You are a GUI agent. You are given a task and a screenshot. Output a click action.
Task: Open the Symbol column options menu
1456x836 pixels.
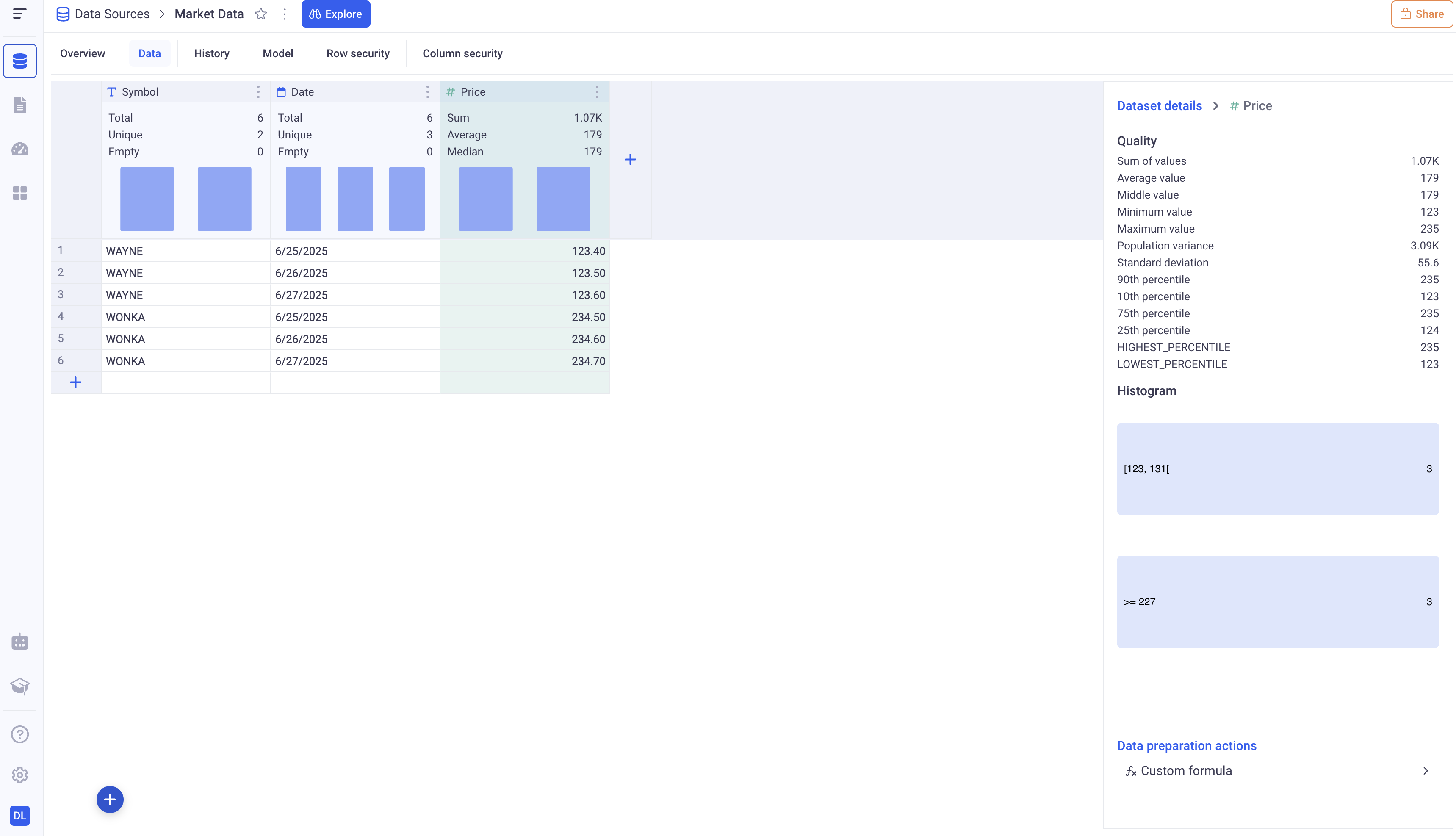pos(258,92)
